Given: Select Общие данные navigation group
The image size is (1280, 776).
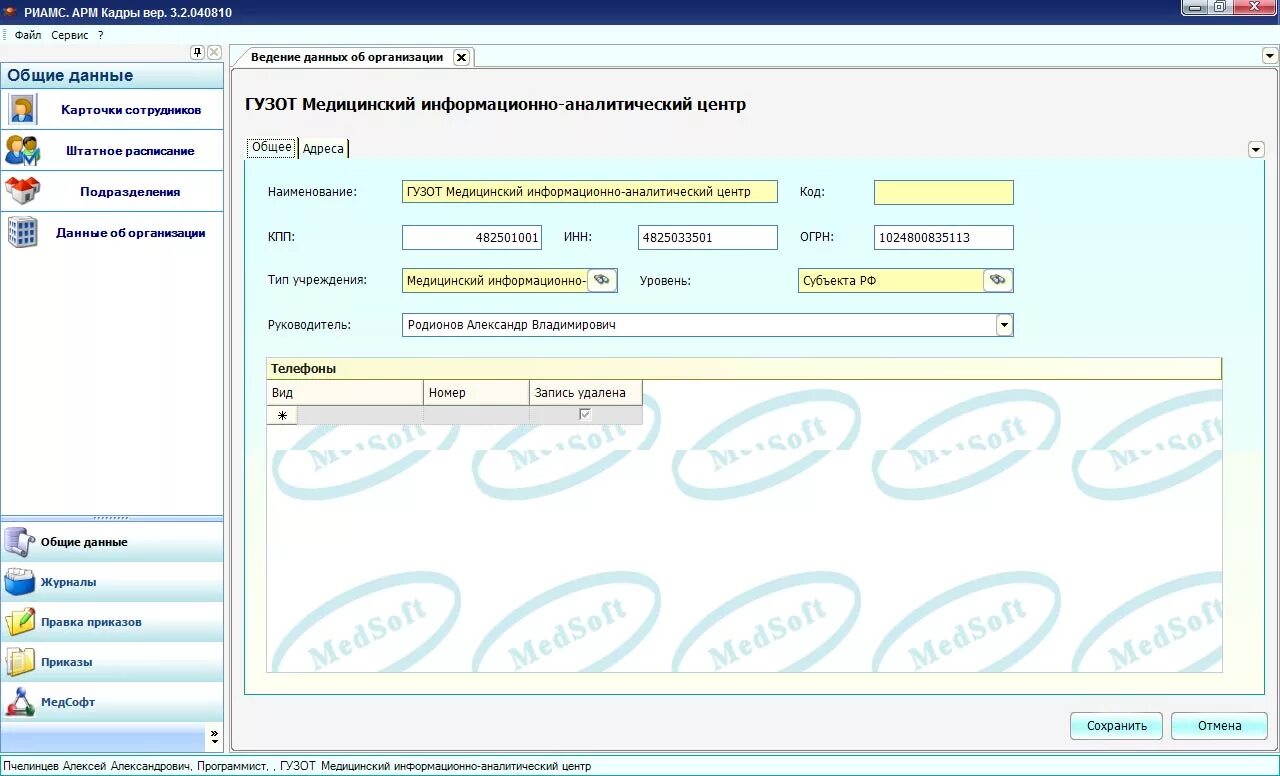Looking at the screenshot, I should (x=112, y=541).
